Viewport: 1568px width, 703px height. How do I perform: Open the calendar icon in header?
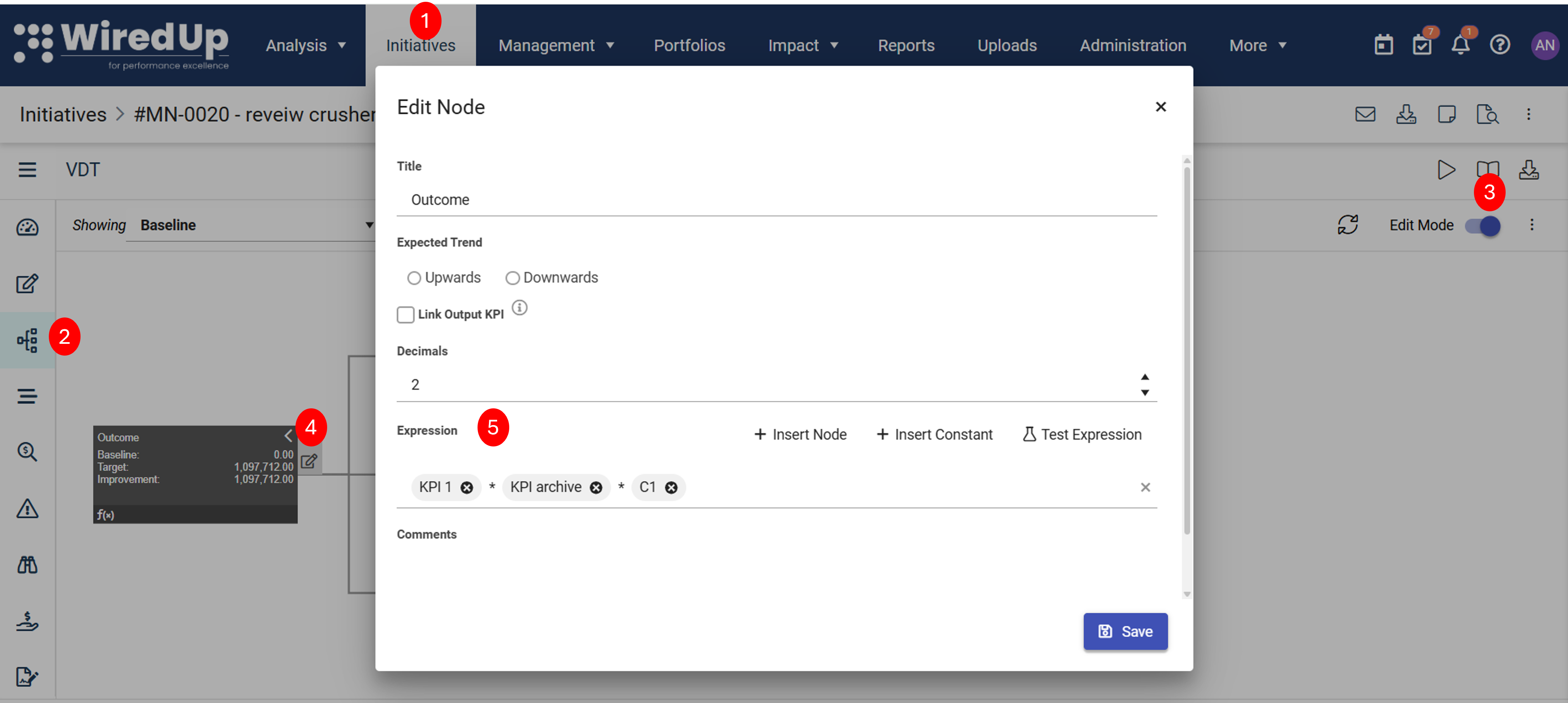(1383, 45)
